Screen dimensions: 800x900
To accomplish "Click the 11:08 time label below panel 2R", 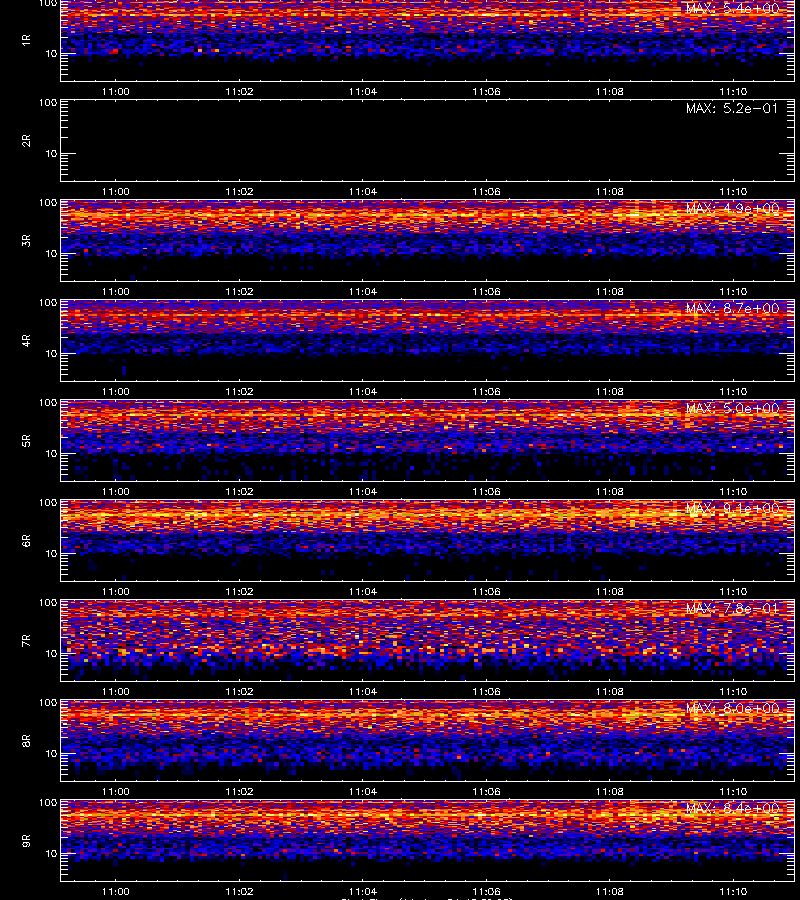I will tap(609, 191).
